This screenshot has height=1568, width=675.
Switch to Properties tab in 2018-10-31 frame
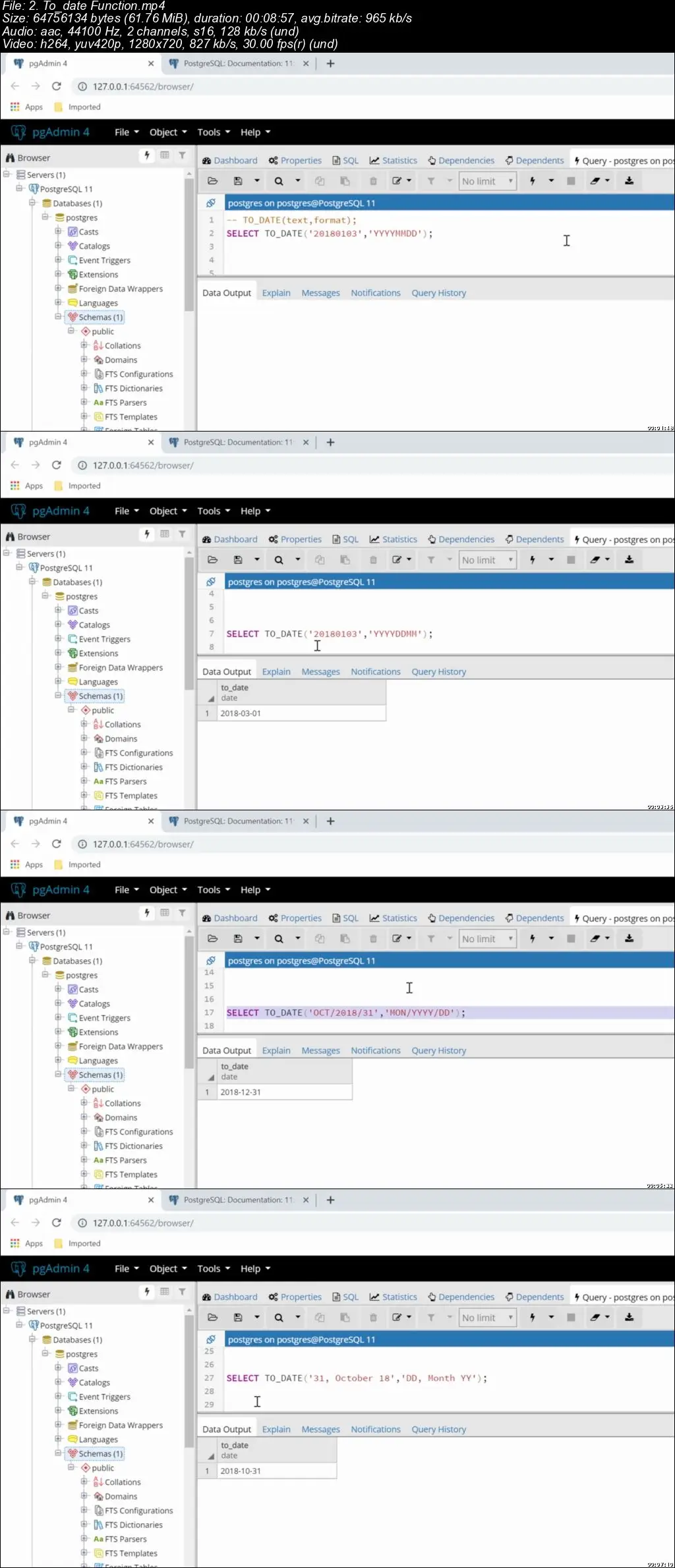[x=295, y=1297]
